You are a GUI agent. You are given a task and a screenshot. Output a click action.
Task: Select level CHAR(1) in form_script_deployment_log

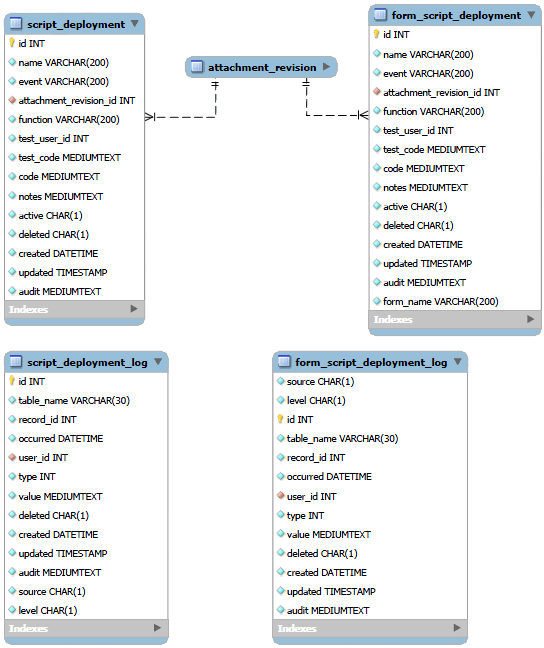click(x=316, y=400)
